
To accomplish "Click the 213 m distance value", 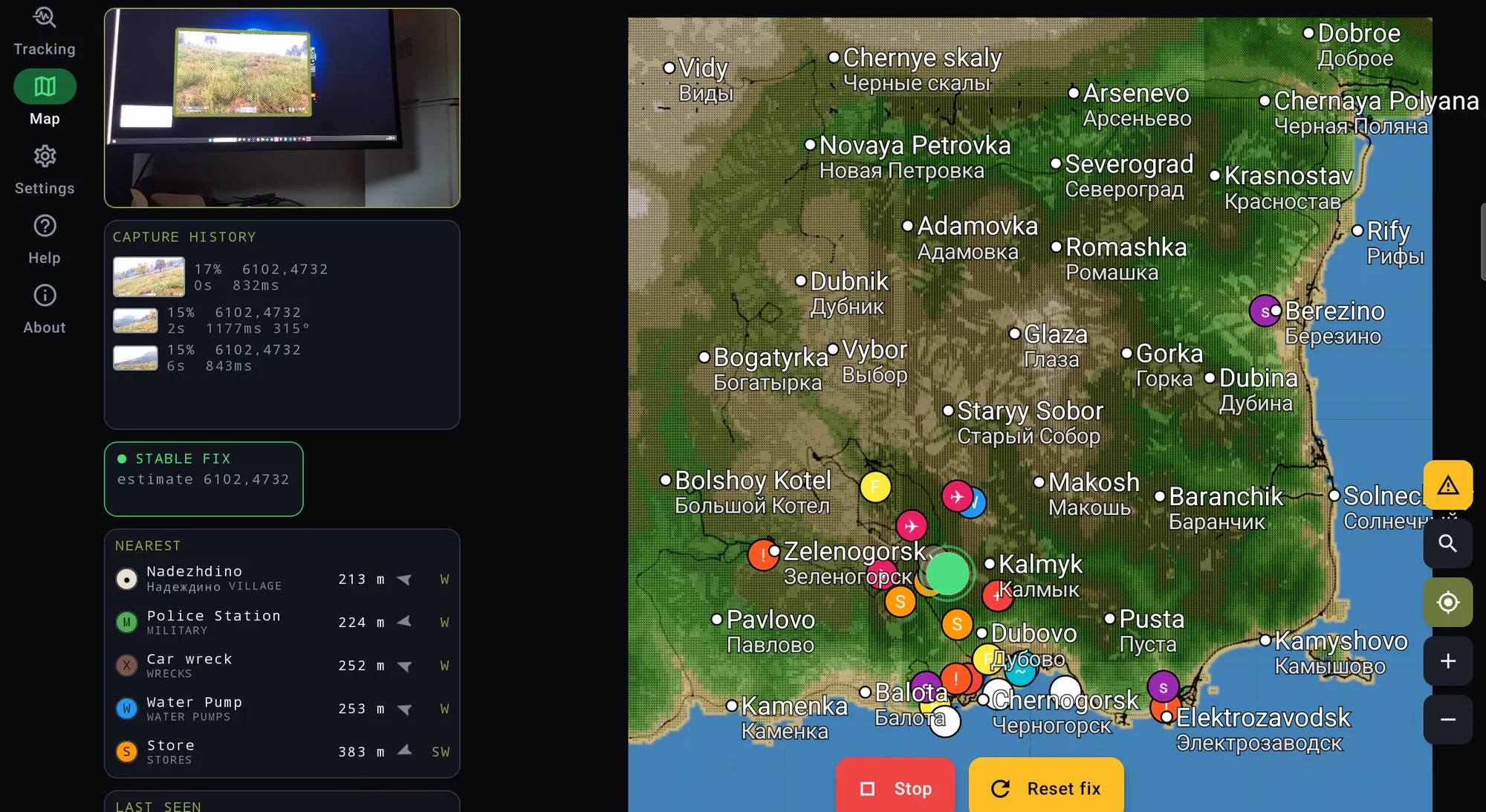I will pyautogui.click(x=362, y=579).
